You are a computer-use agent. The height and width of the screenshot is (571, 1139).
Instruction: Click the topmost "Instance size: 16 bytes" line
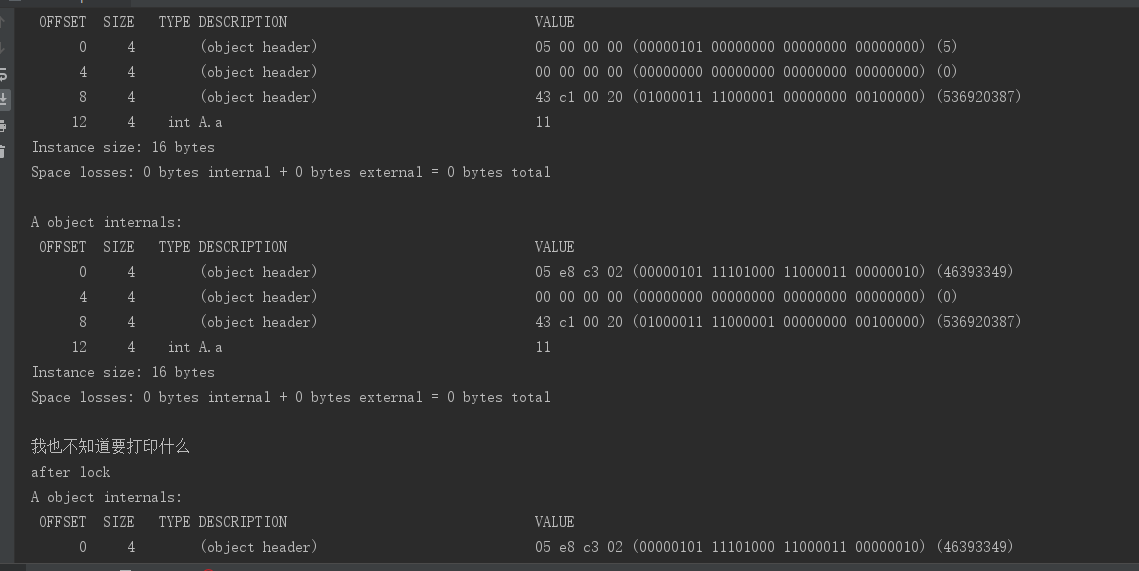(x=123, y=147)
